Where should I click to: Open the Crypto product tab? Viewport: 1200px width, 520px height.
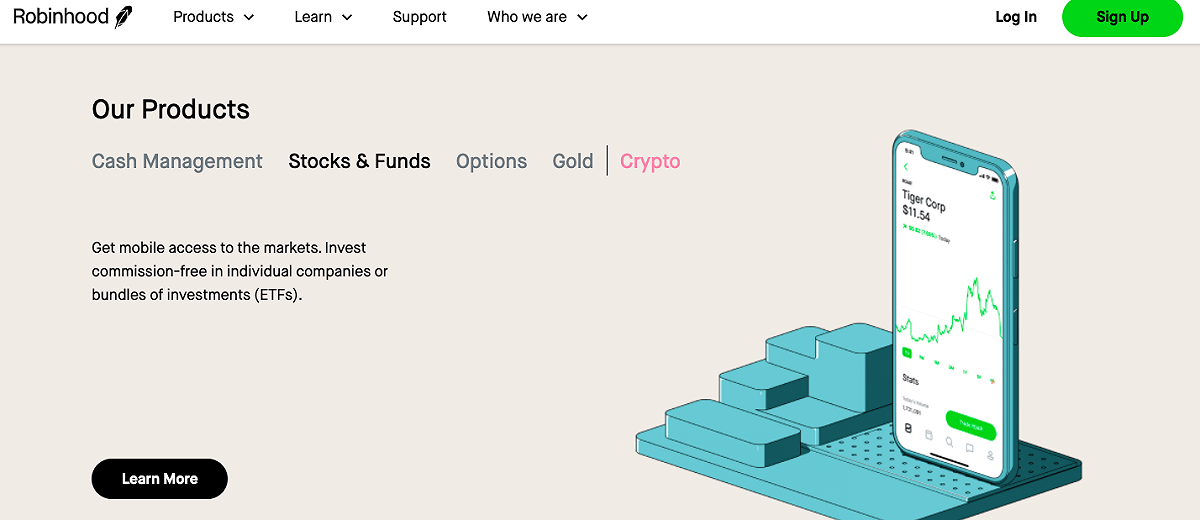(x=650, y=161)
